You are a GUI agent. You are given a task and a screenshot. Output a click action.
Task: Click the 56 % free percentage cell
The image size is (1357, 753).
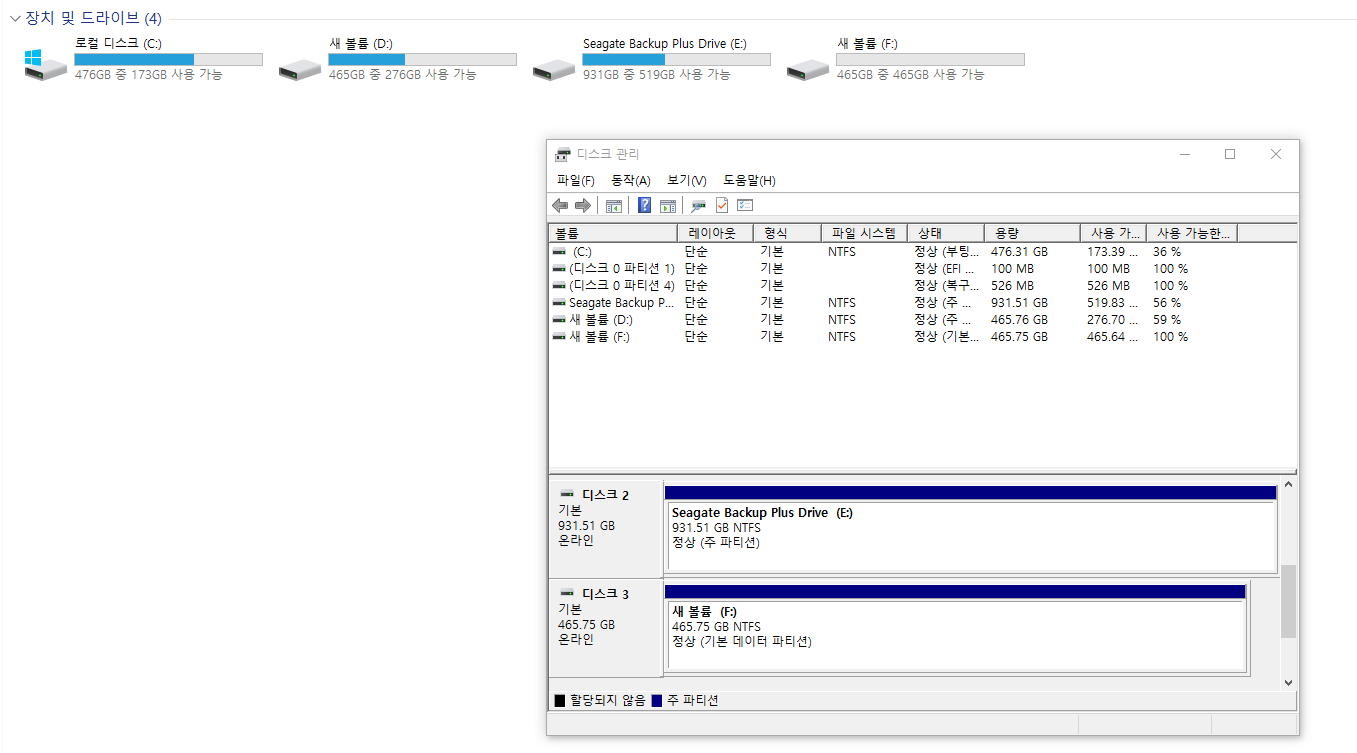point(1167,303)
